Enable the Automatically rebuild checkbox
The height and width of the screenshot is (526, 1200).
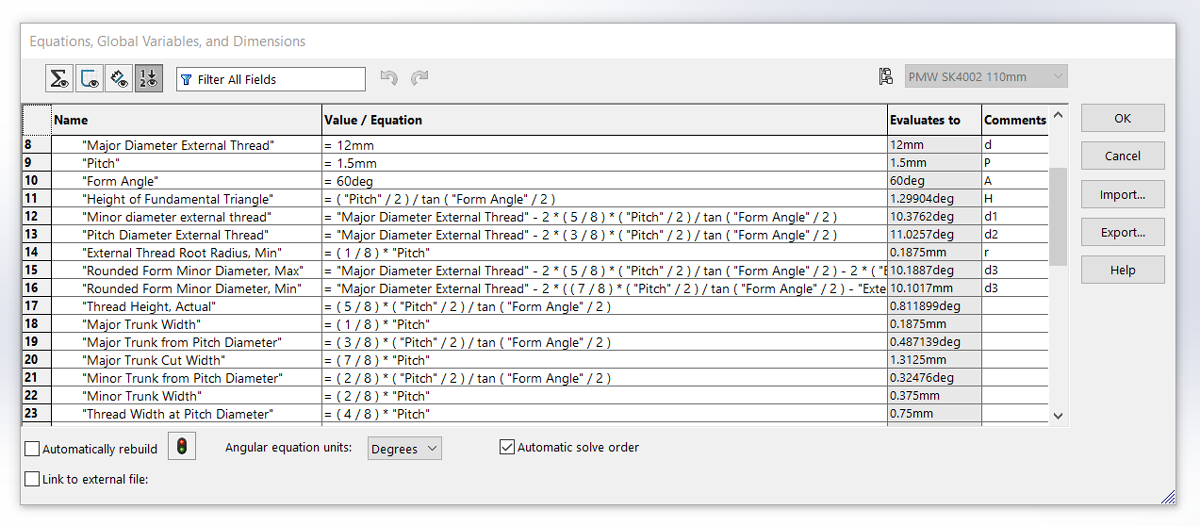click(33, 449)
